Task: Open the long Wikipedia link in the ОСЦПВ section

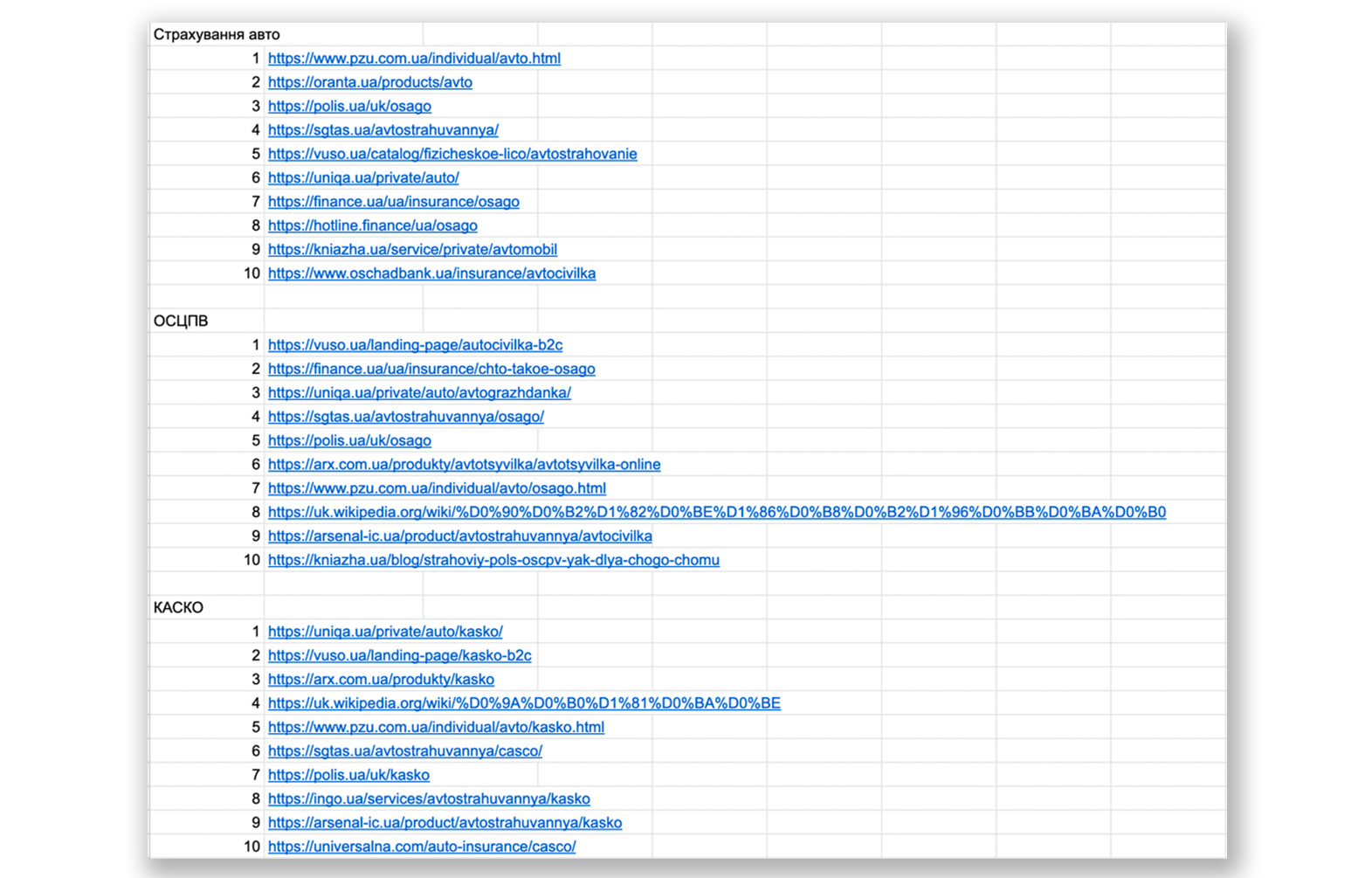Action: 716,513
